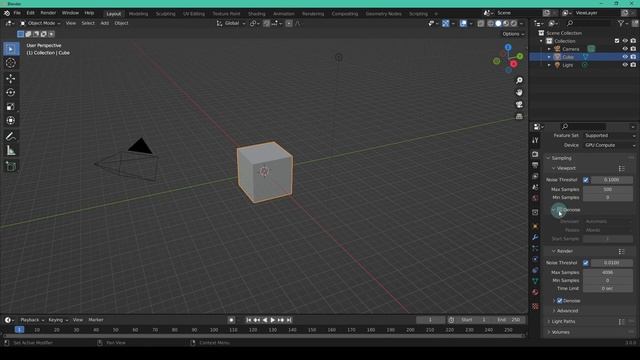Hide Light in viewport via eye icon
This screenshot has width=640, height=360.
coord(625,65)
